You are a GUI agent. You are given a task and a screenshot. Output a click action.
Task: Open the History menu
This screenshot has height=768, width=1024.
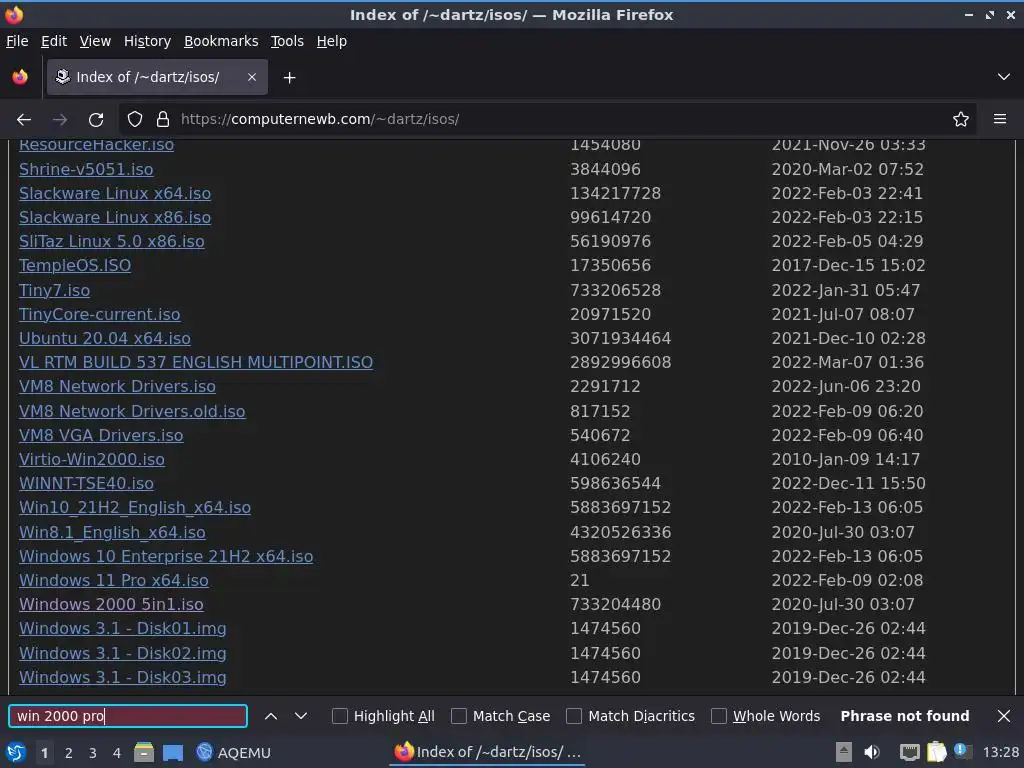pos(148,41)
